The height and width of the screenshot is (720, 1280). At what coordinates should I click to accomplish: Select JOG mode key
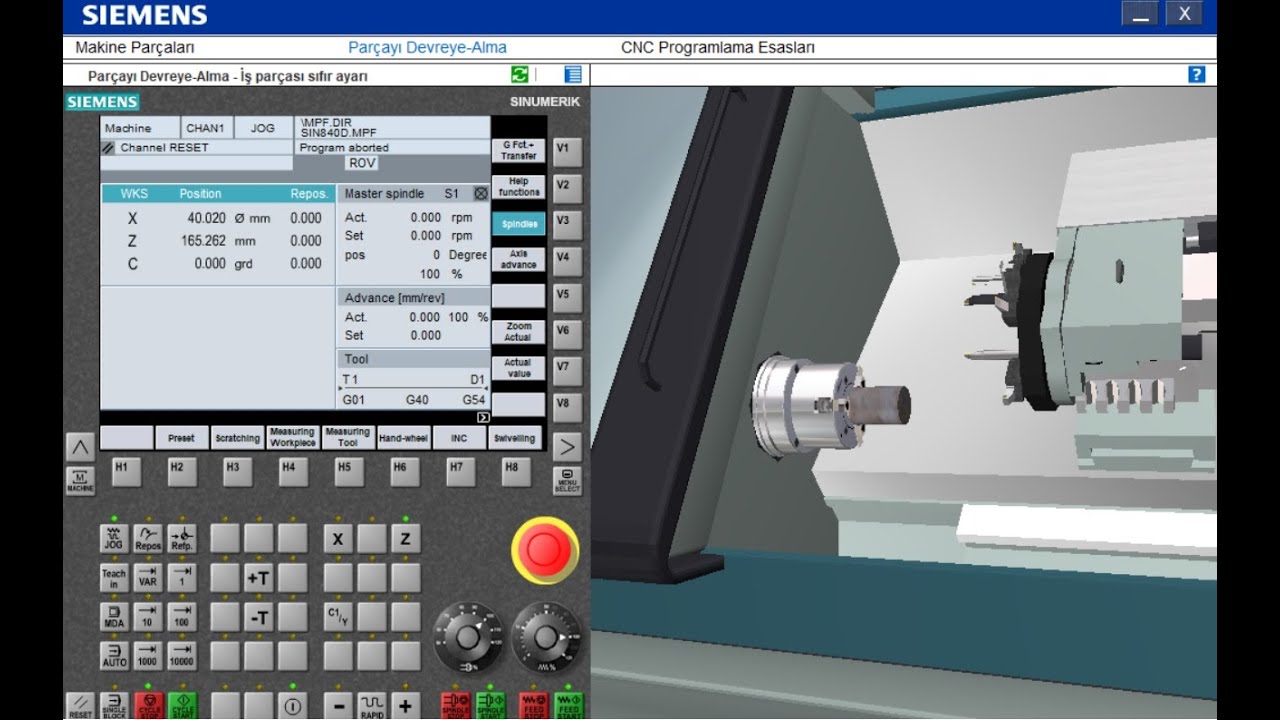click(x=114, y=539)
